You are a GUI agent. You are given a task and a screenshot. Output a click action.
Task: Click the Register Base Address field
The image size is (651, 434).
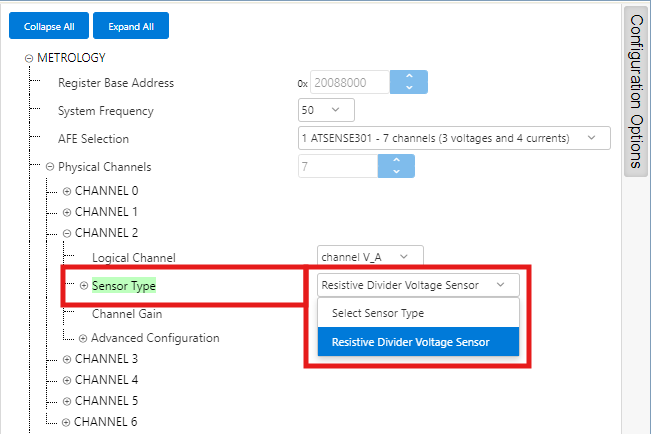click(x=348, y=83)
